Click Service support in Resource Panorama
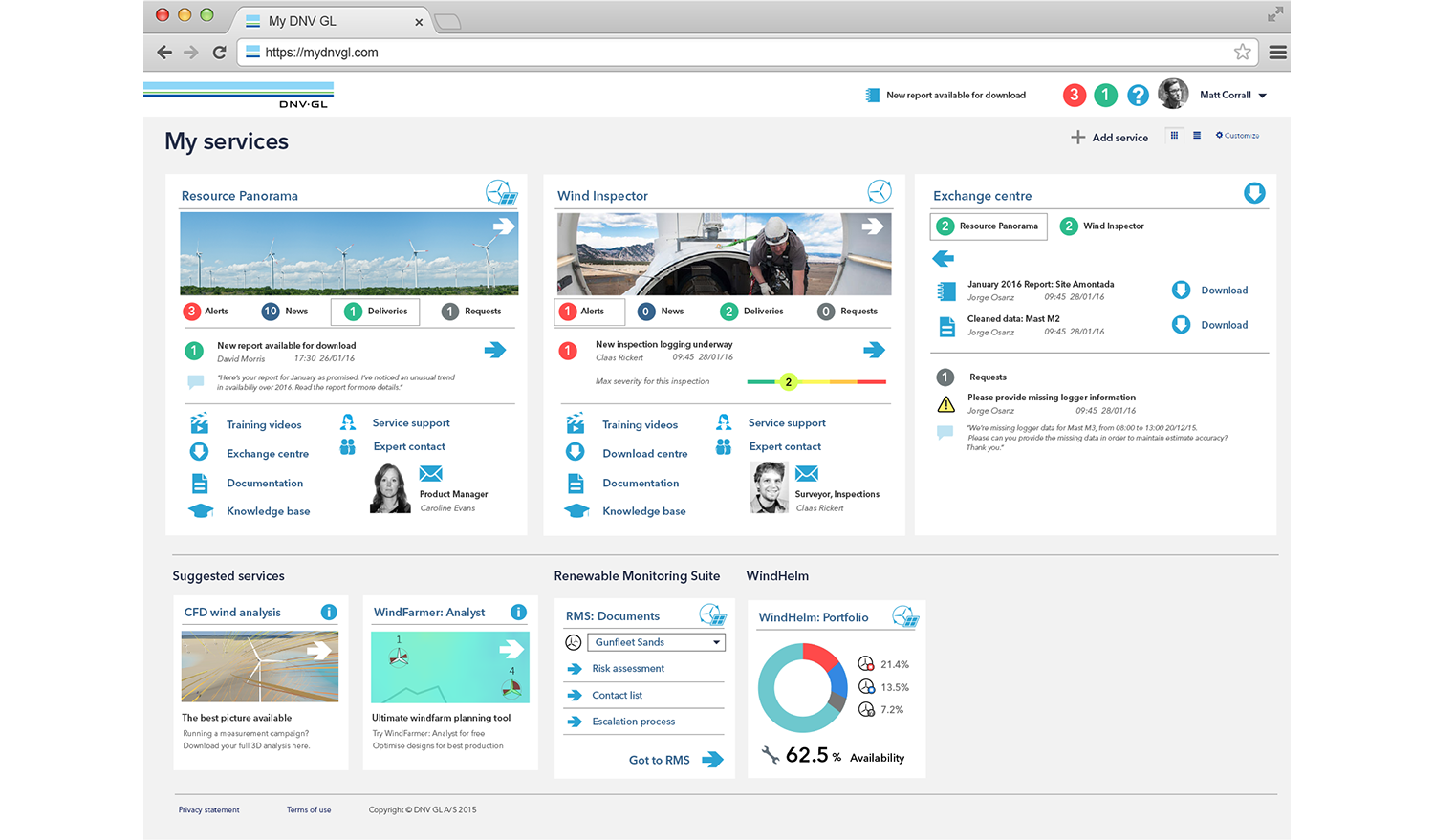The width and height of the screenshot is (1434, 840). click(411, 423)
